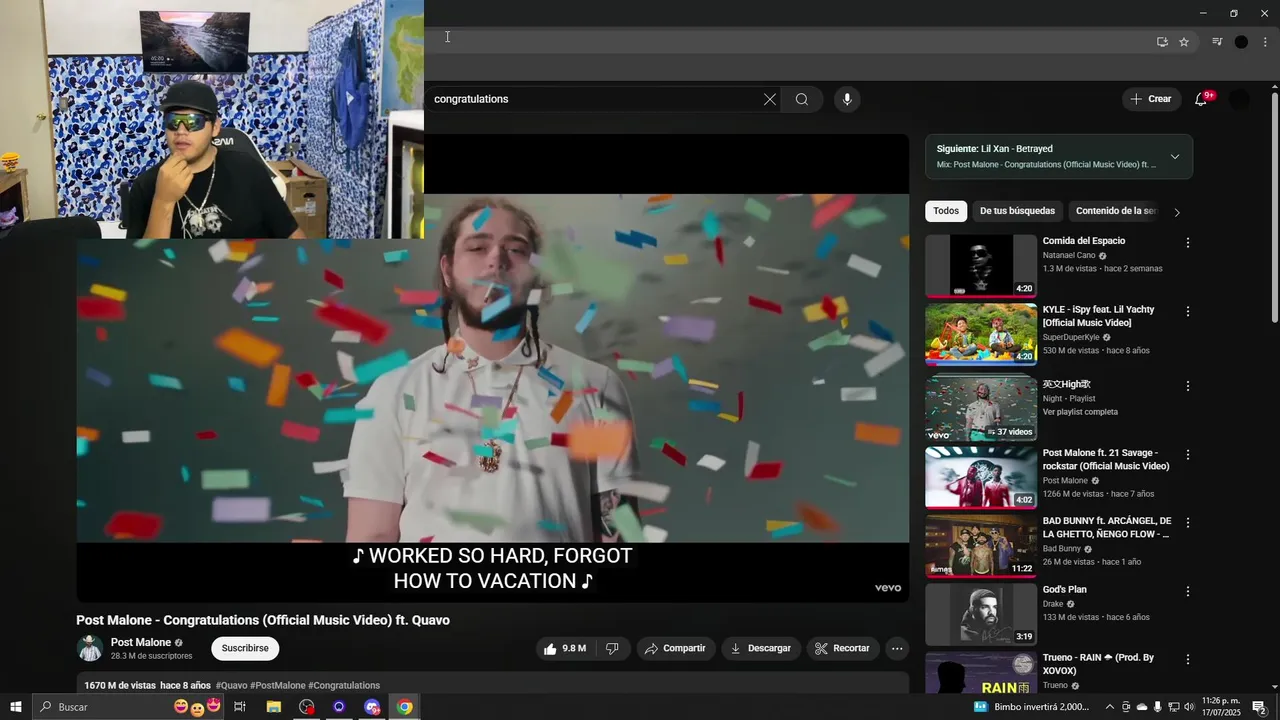
Task: Open options menu for KYLE iSpy
Action: pos(1188,312)
